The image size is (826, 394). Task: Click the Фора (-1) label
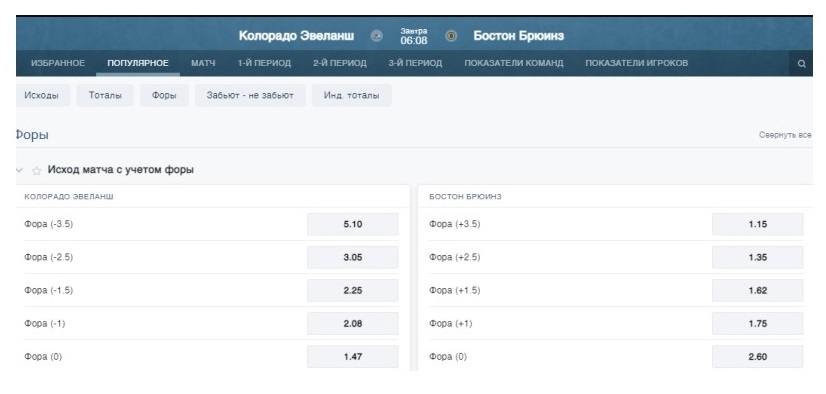(x=45, y=324)
